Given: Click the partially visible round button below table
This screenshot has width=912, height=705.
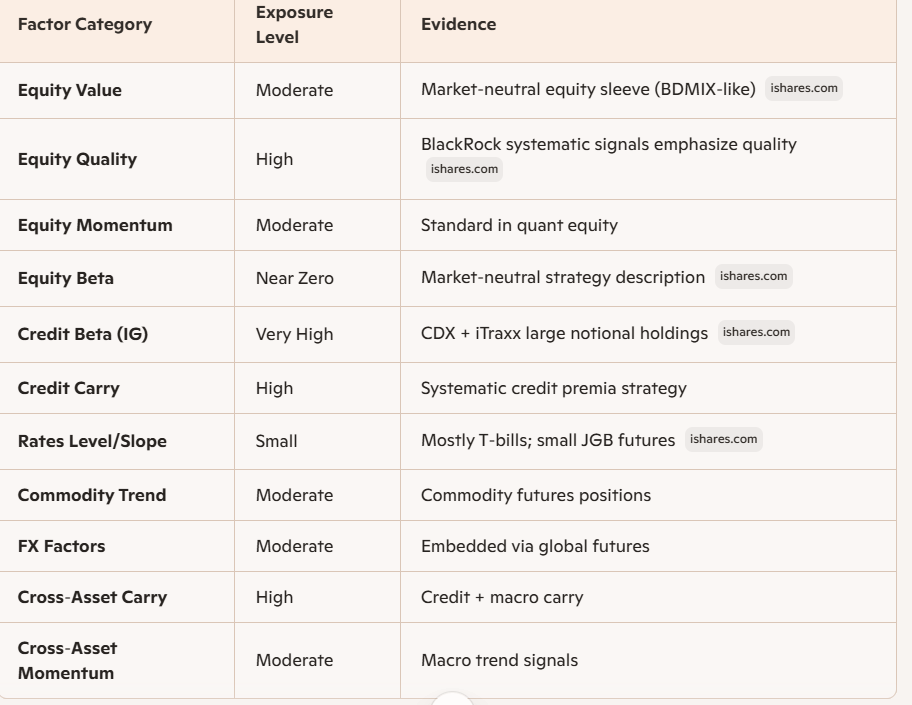Looking at the screenshot, I should click(452, 699).
